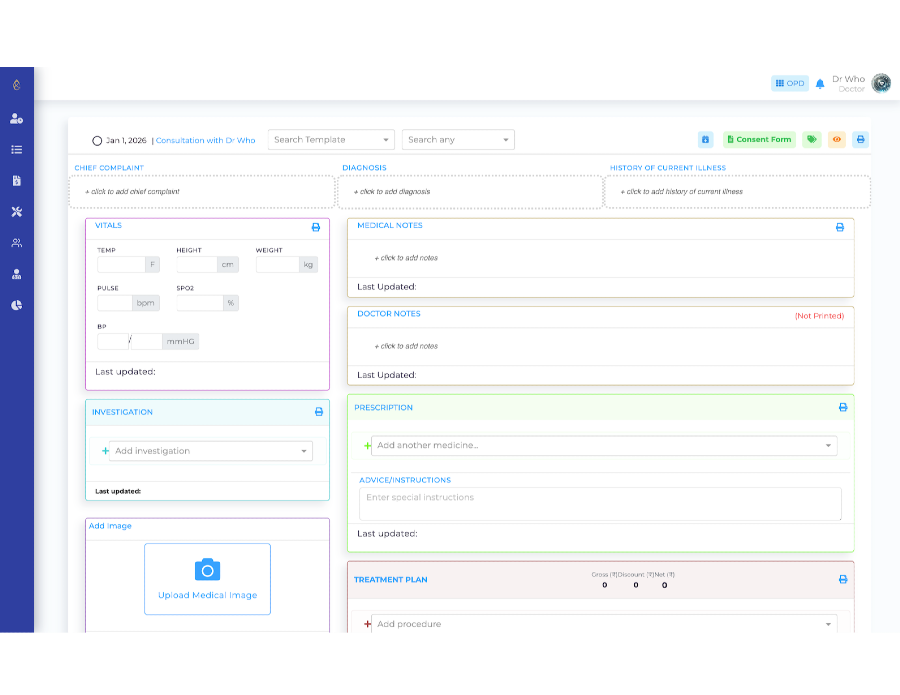
Task: Click the VITALS heading
Action: pos(108,226)
